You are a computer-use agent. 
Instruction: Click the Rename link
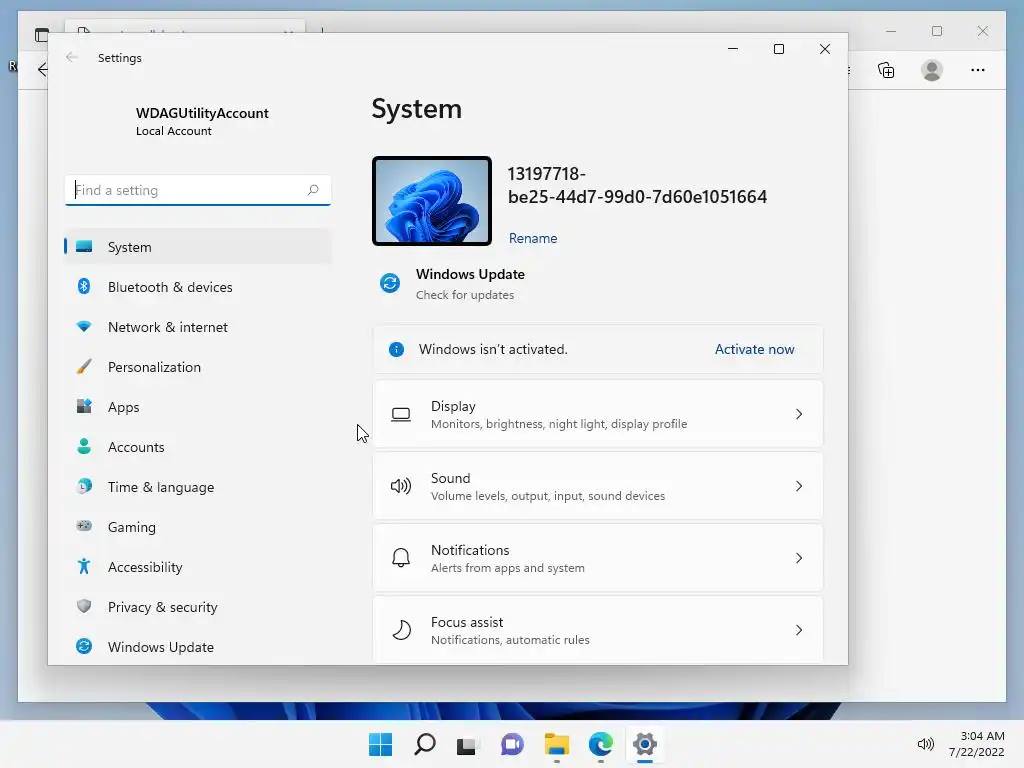(x=533, y=238)
